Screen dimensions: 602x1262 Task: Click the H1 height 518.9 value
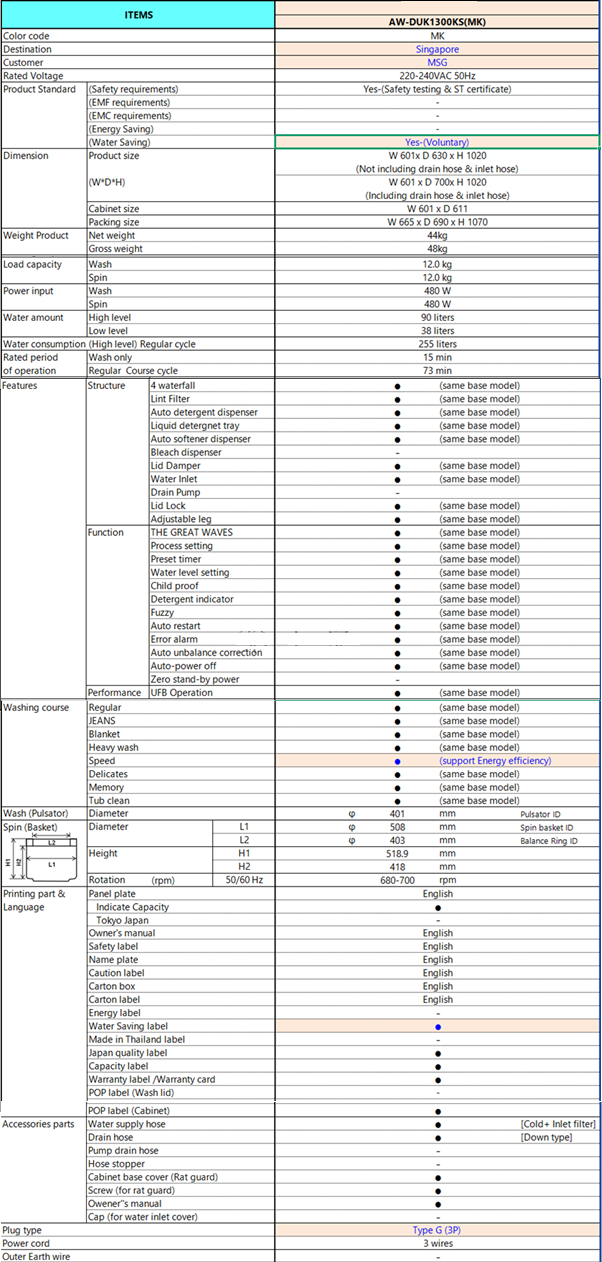click(397, 853)
